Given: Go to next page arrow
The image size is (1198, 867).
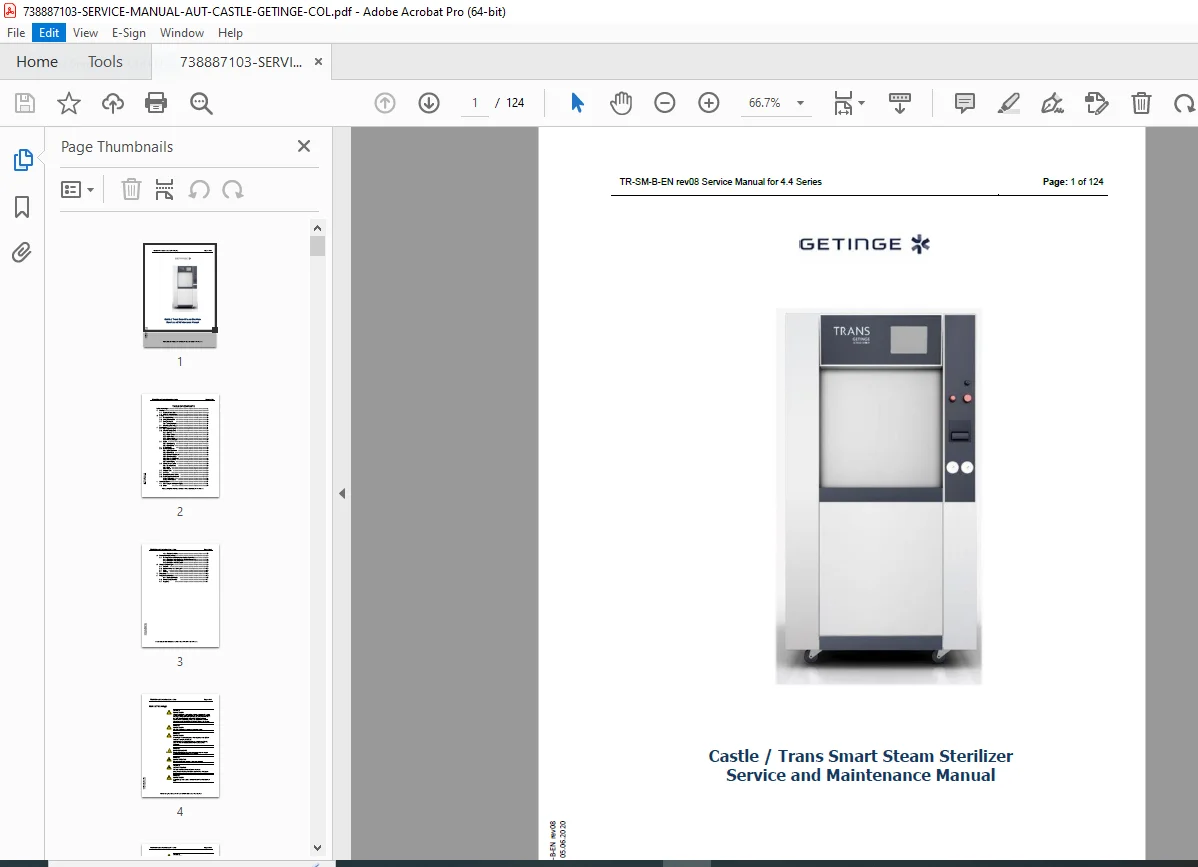Looking at the screenshot, I should [429, 102].
